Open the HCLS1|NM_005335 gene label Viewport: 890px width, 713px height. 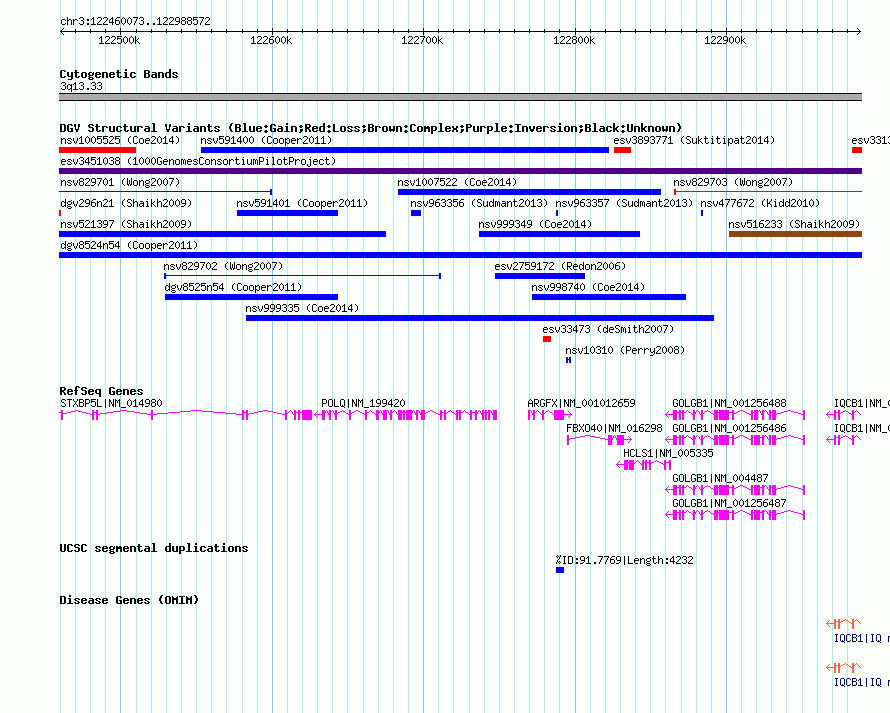click(668, 453)
